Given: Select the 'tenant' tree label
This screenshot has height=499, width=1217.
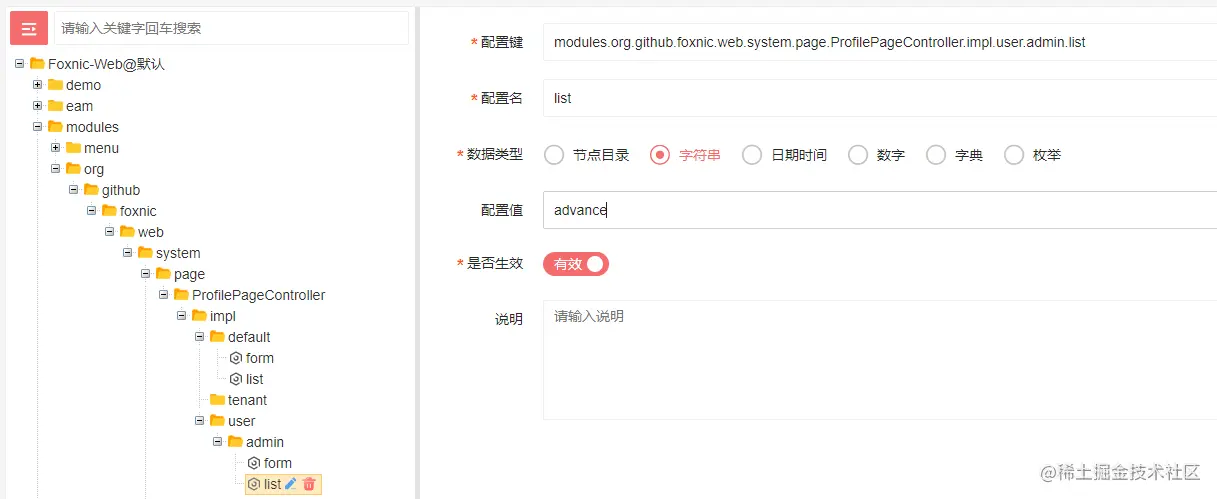Looking at the screenshot, I should [x=247, y=400].
